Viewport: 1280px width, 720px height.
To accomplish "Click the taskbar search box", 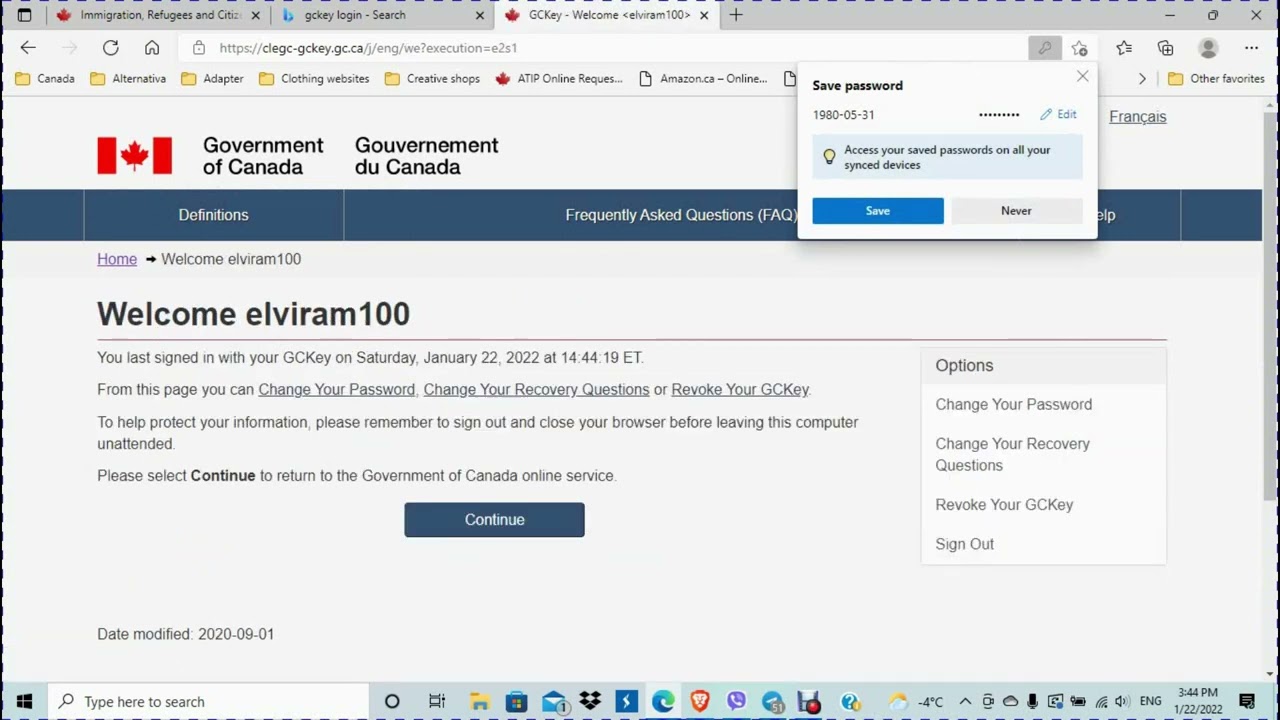I will pyautogui.click(x=208, y=701).
